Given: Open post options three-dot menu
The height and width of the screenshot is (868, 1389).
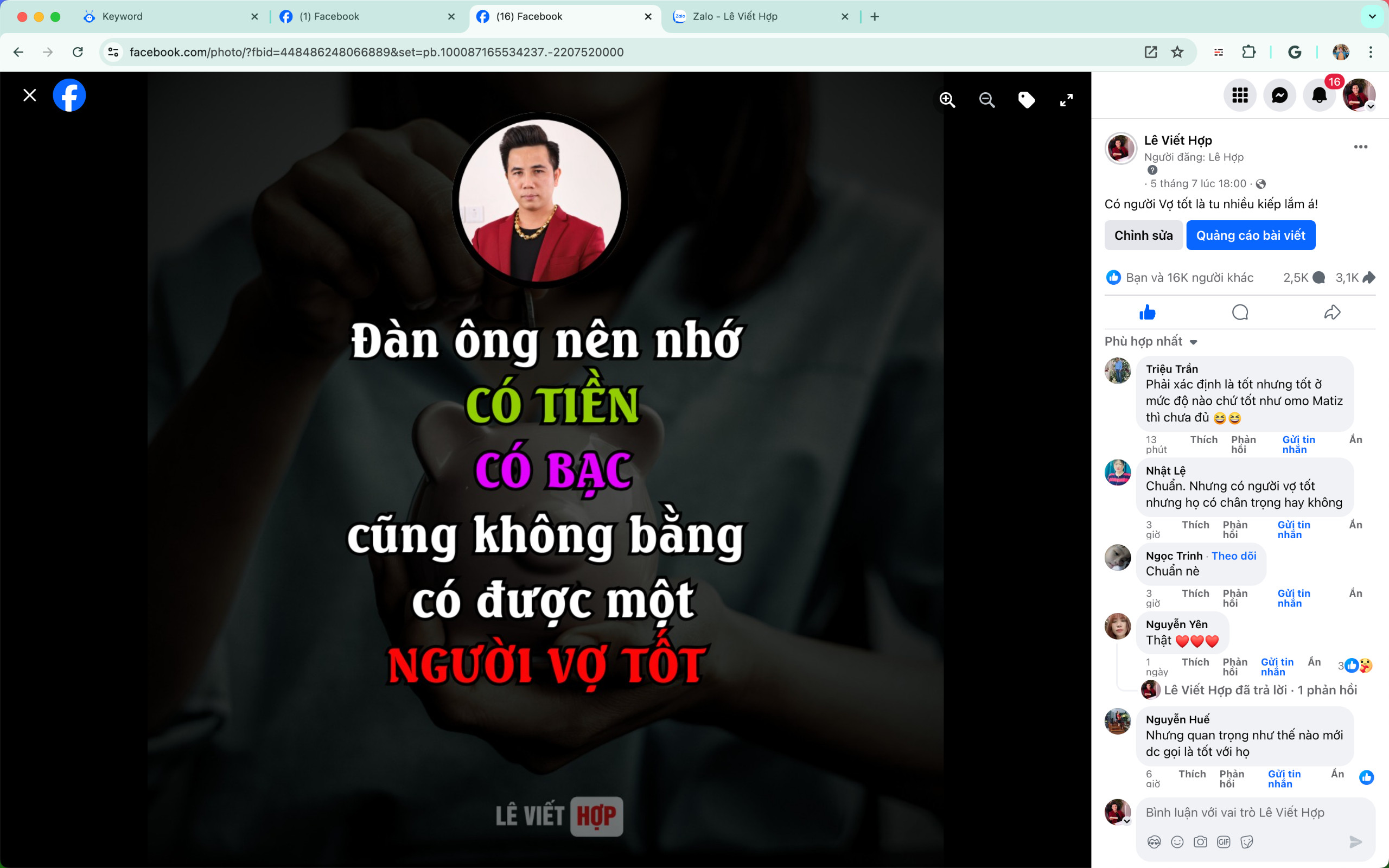Looking at the screenshot, I should coord(1360,147).
